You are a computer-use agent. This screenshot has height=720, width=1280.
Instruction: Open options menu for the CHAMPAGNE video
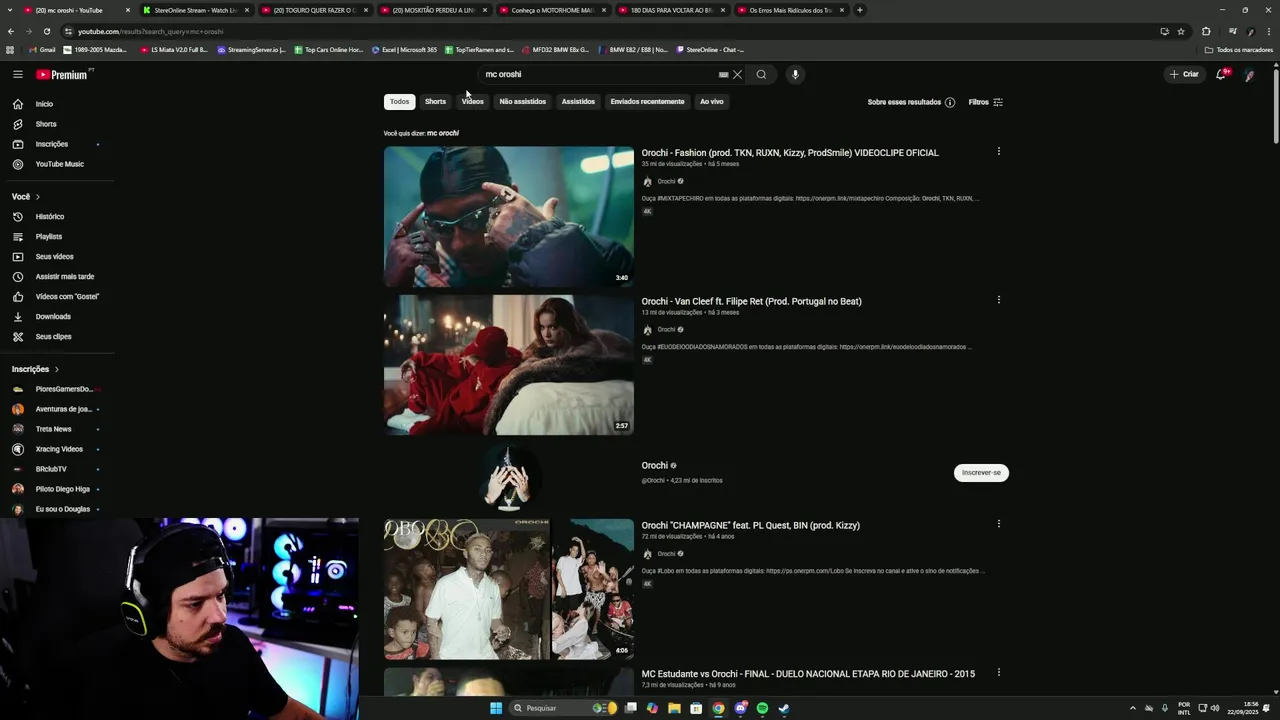(x=998, y=524)
